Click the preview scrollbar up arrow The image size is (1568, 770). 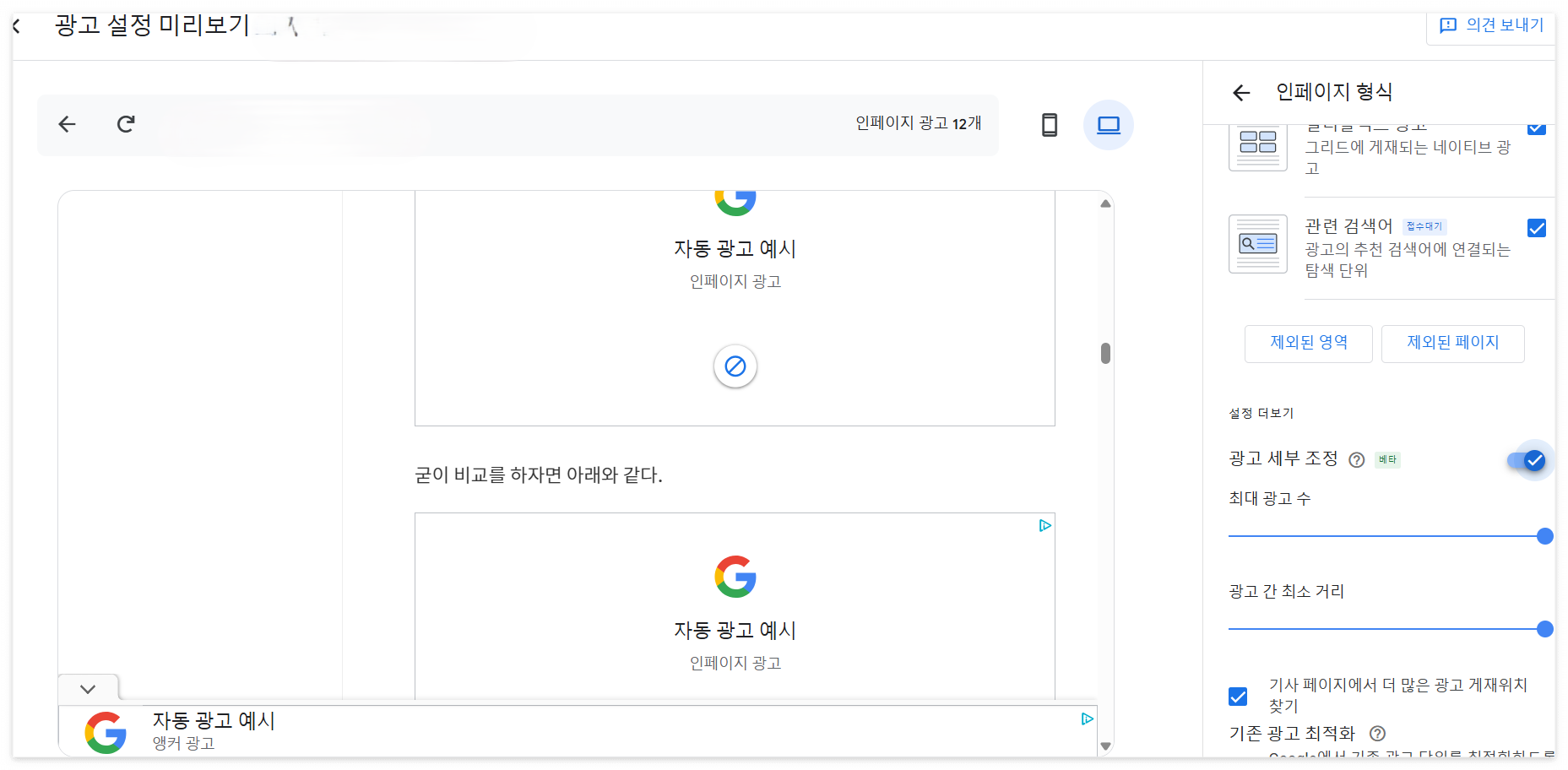1105,203
